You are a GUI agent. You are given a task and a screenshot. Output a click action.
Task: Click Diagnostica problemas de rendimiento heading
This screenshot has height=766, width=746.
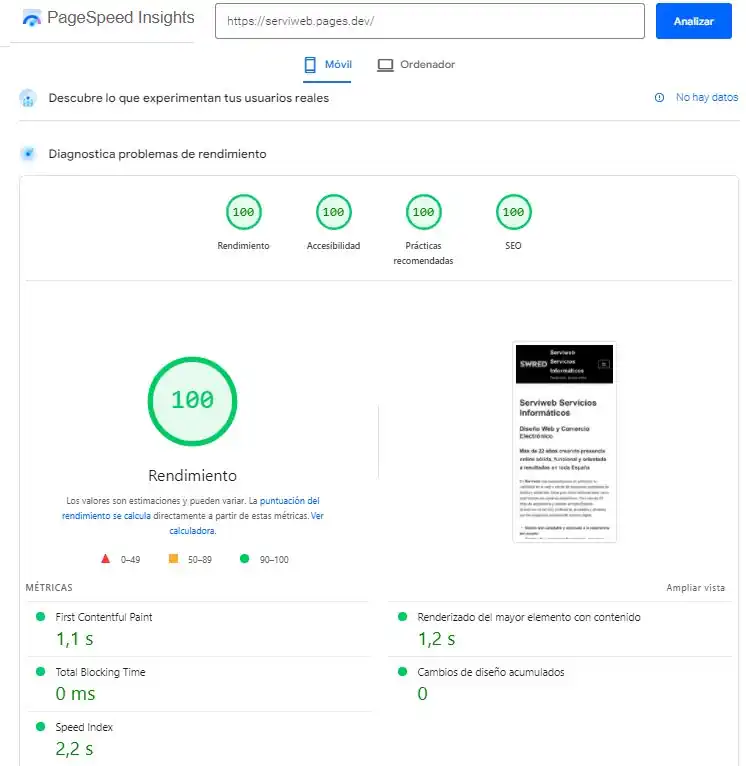click(157, 154)
